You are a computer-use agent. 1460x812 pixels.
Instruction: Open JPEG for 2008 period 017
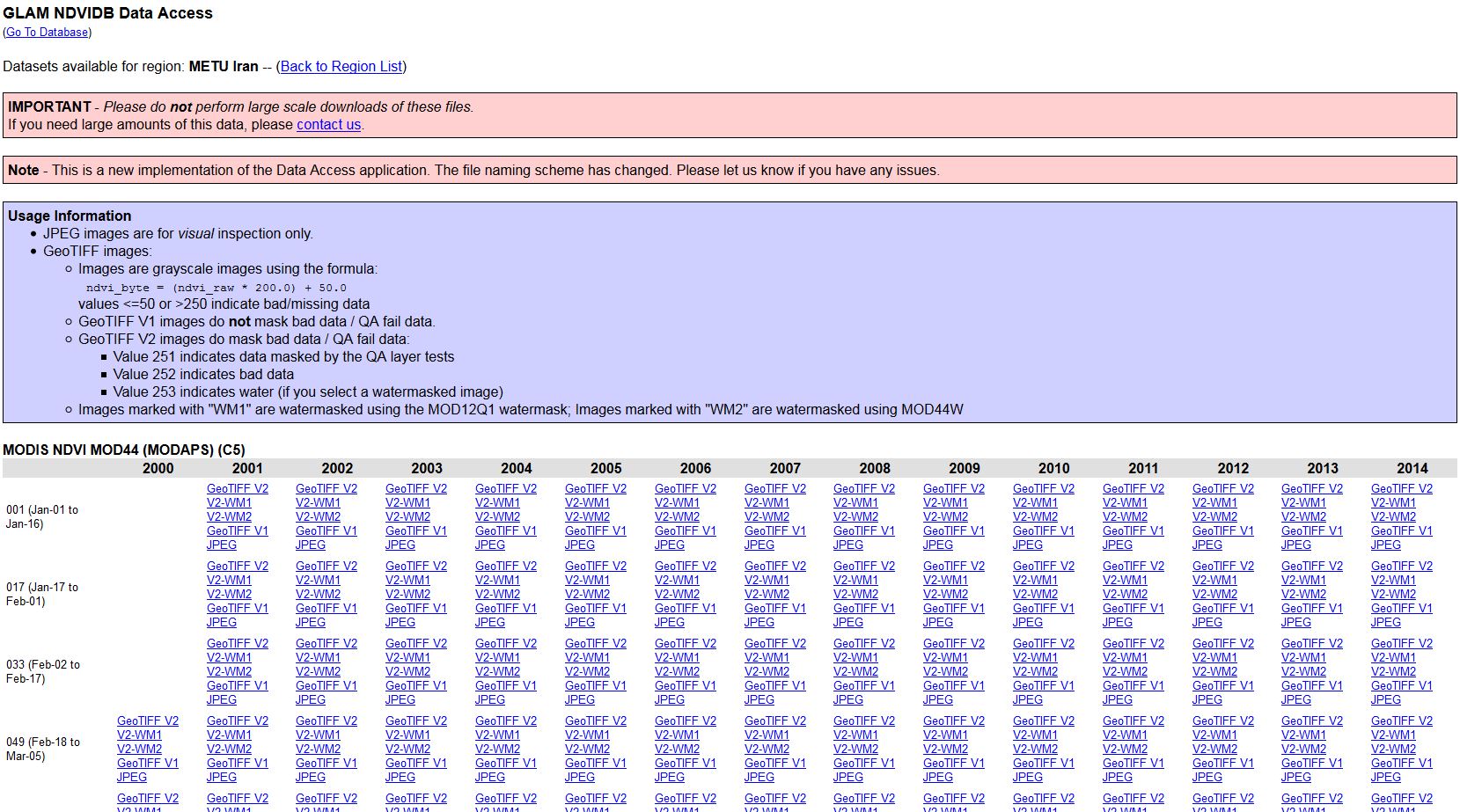848,623
